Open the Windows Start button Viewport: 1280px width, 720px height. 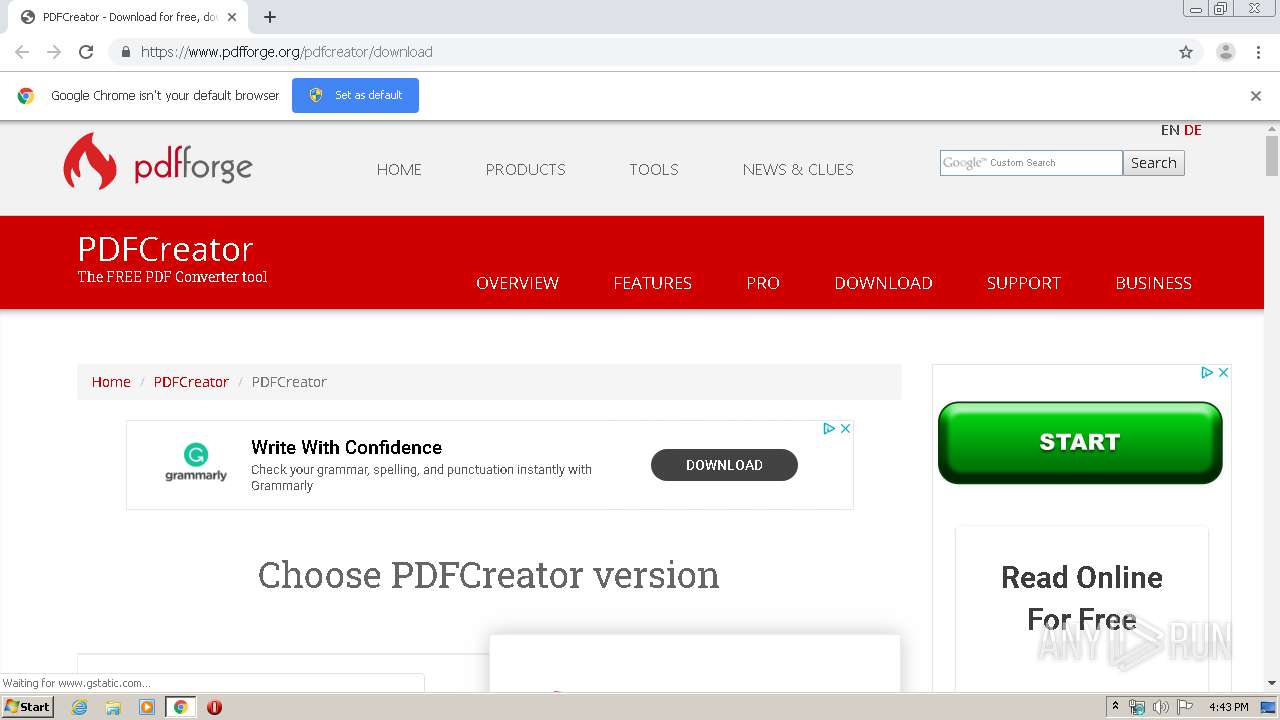pos(27,706)
